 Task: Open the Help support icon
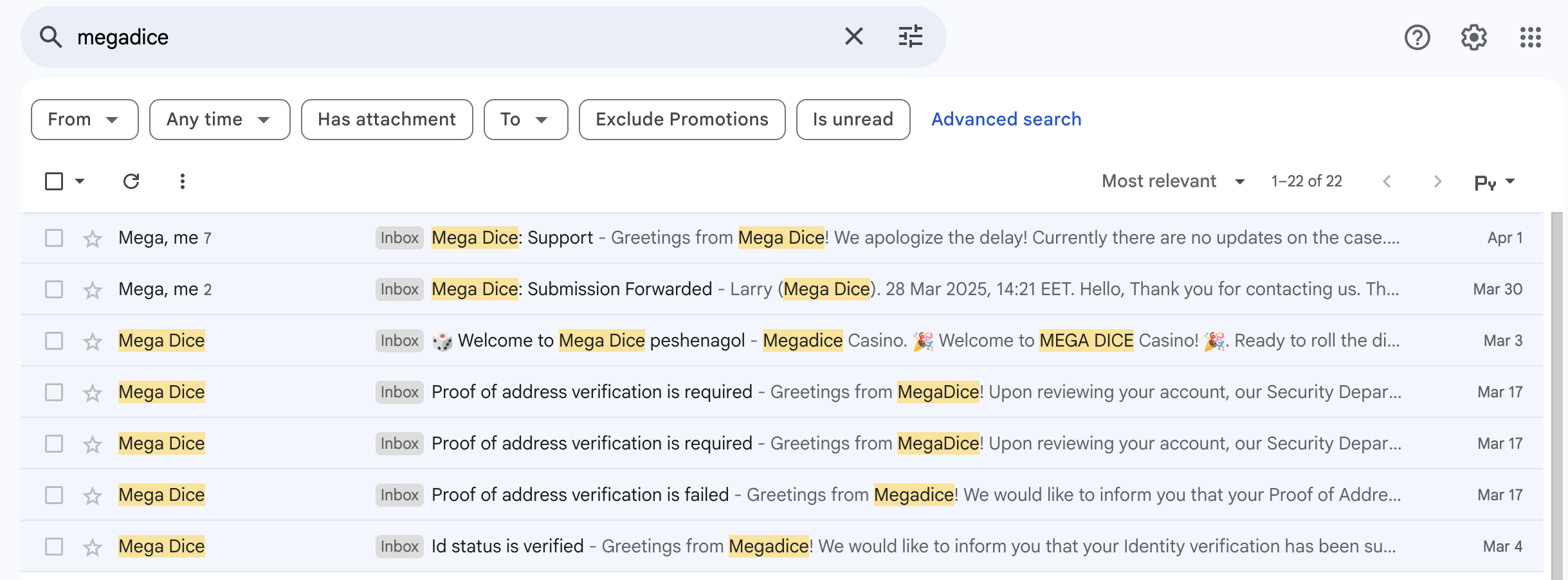(x=1417, y=37)
